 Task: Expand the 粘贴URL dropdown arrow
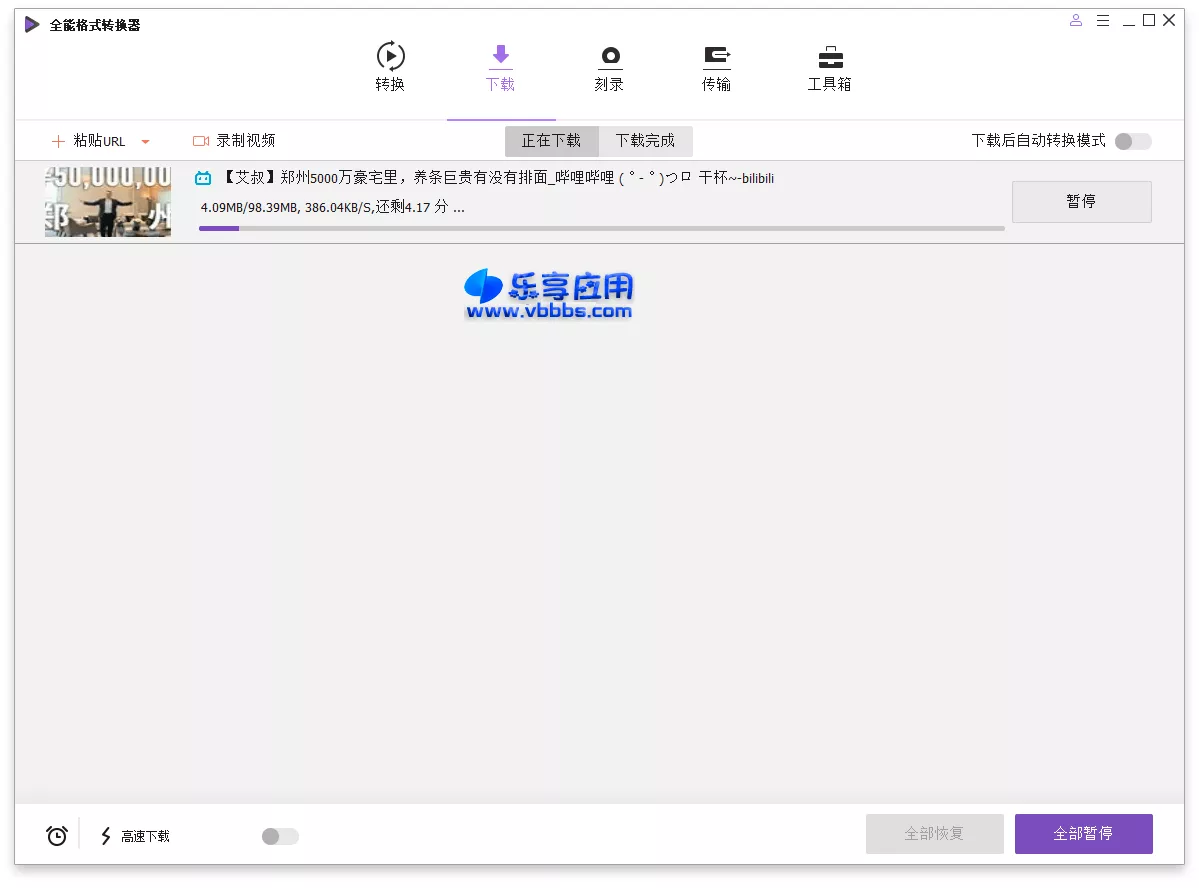[145, 141]
